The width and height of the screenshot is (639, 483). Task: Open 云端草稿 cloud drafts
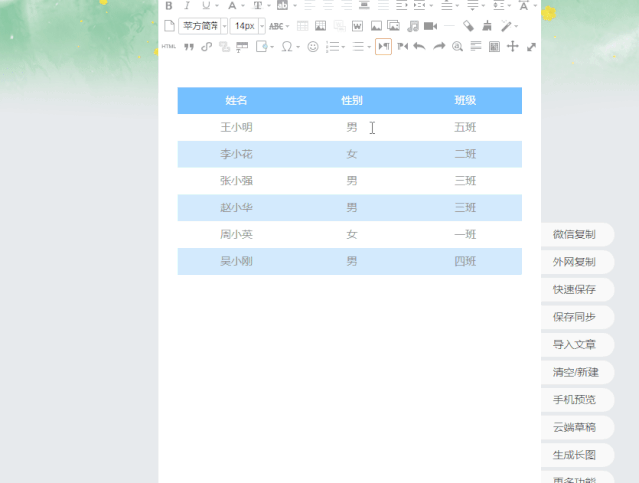click(577, 427)
